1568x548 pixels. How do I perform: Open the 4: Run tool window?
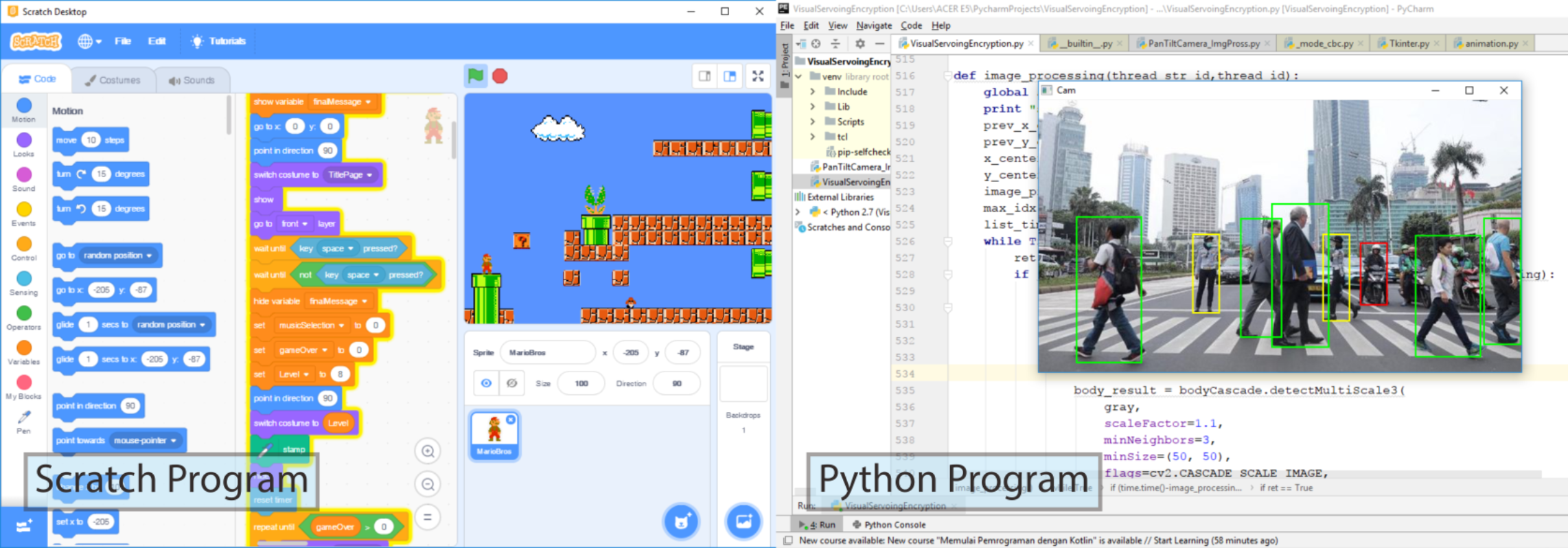[817, 525]
